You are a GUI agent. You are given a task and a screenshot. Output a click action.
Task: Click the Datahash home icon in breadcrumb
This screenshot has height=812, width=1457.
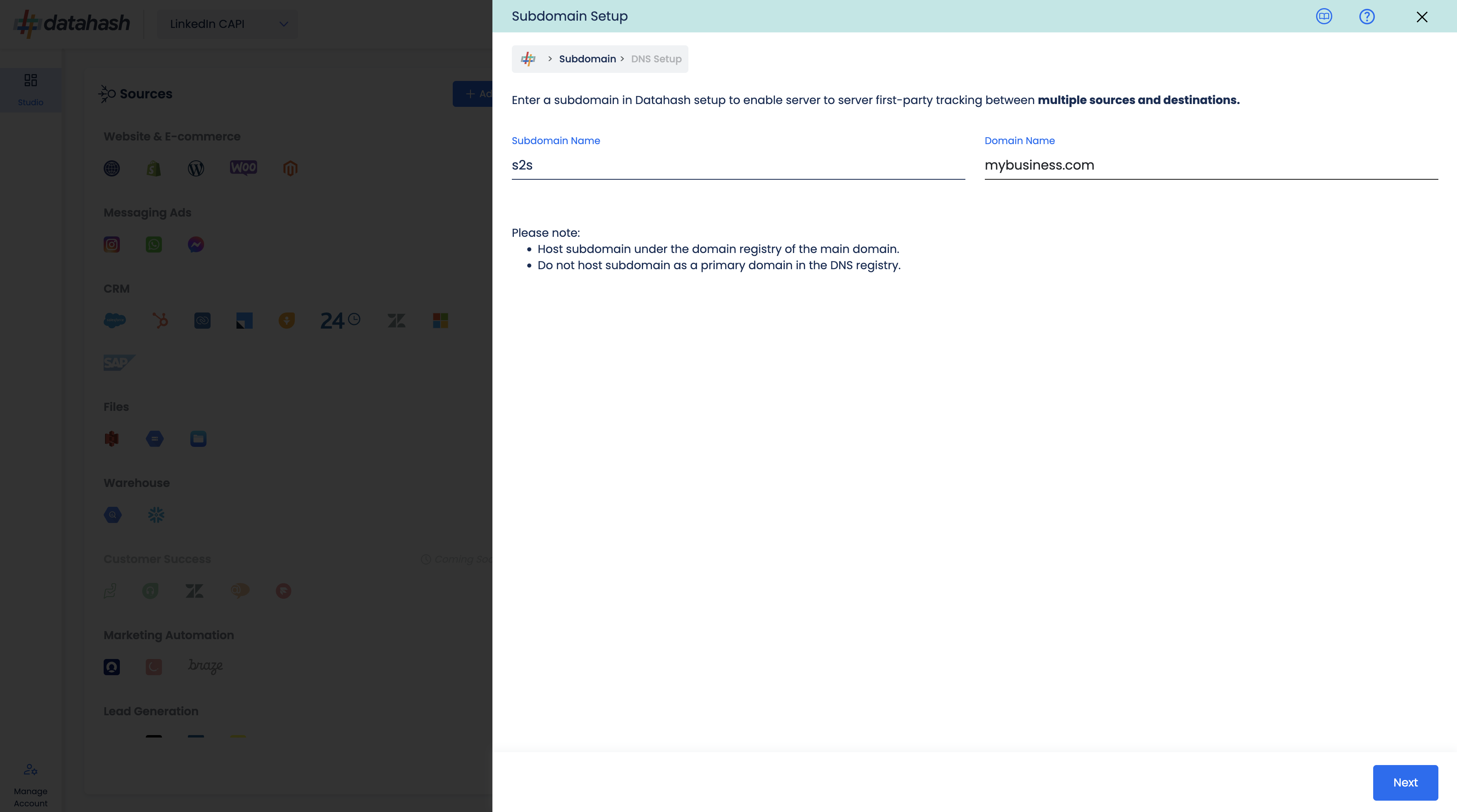pyautogui.click(x=528, y=59)
